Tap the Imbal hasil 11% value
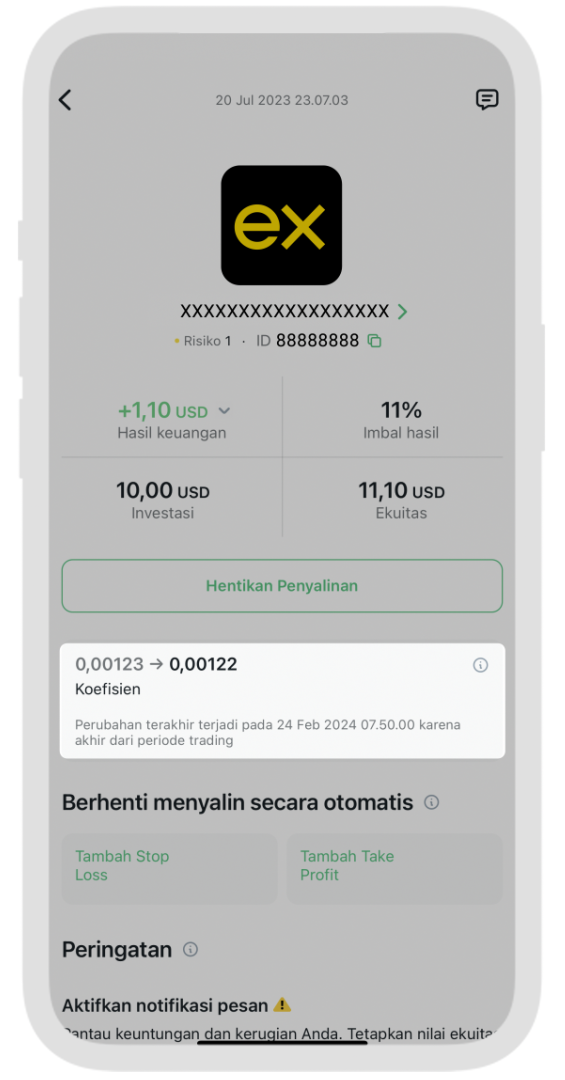 point(401,411)
